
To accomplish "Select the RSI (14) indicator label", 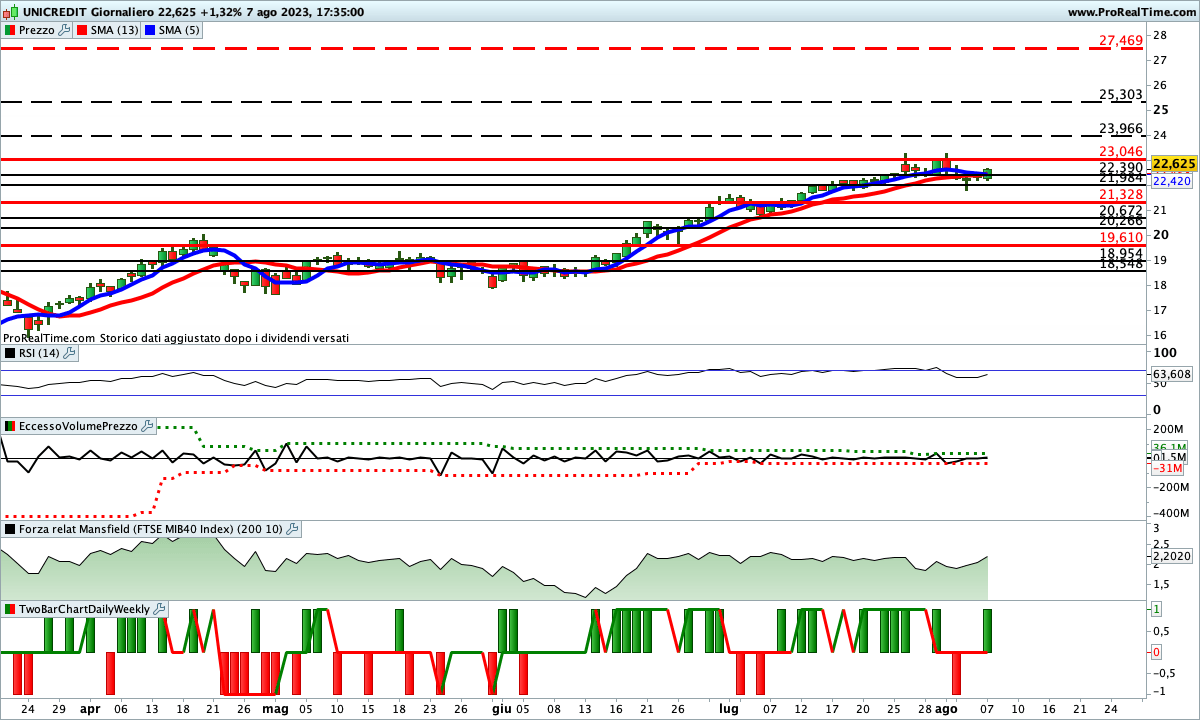I will (39, 353).
